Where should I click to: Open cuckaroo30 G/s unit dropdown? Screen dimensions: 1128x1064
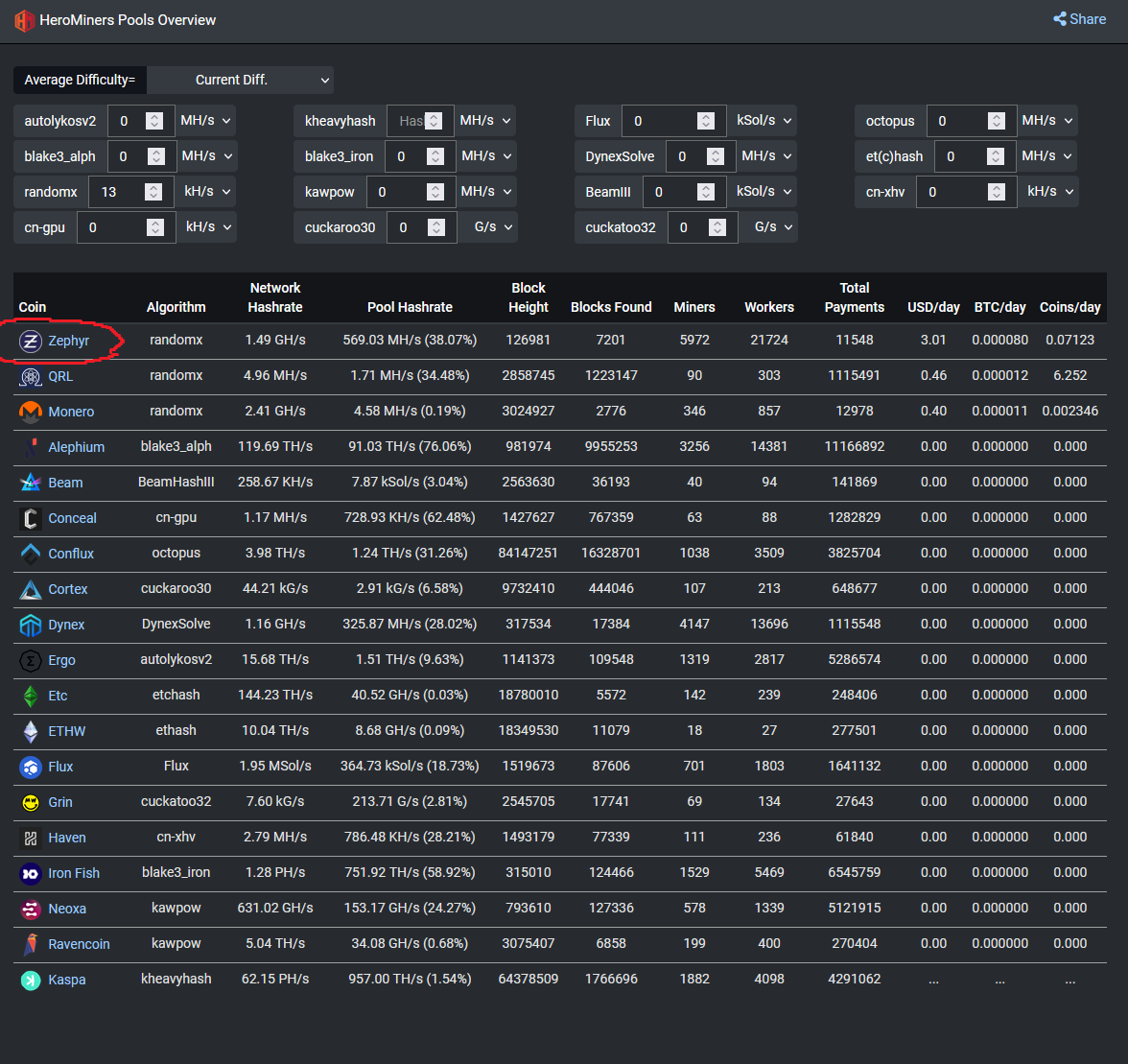(x=487, y=227)
